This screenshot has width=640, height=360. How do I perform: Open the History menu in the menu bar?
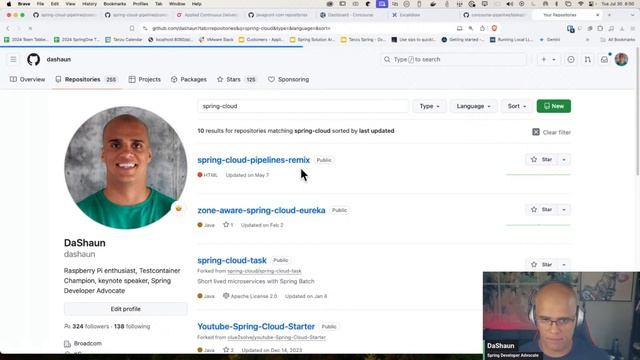tap(89, 4)
